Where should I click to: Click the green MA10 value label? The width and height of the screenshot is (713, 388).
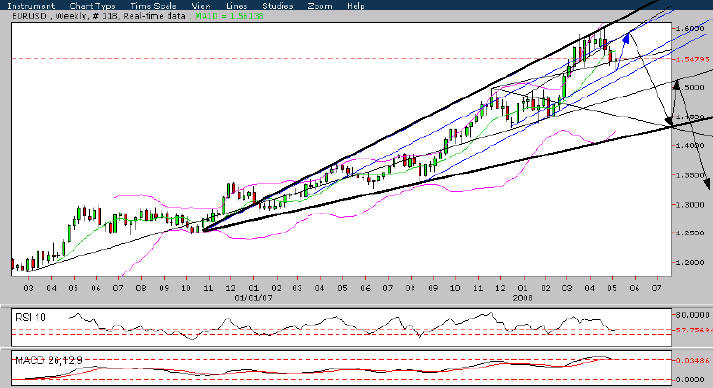(229, 16)
